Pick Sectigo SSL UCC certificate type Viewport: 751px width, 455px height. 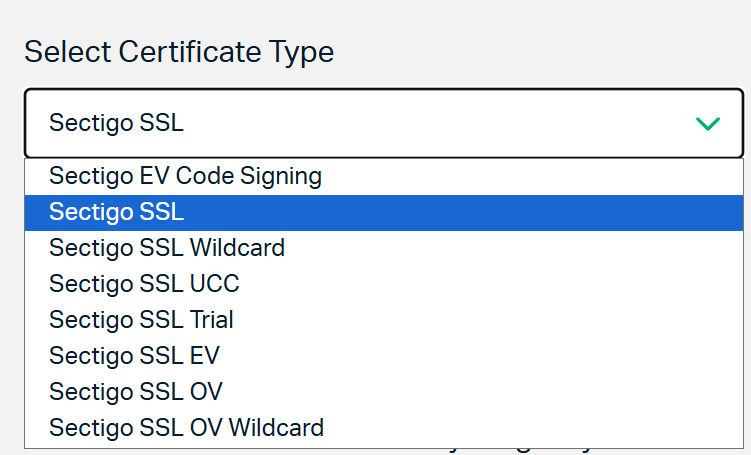click(x=144, y=284)
